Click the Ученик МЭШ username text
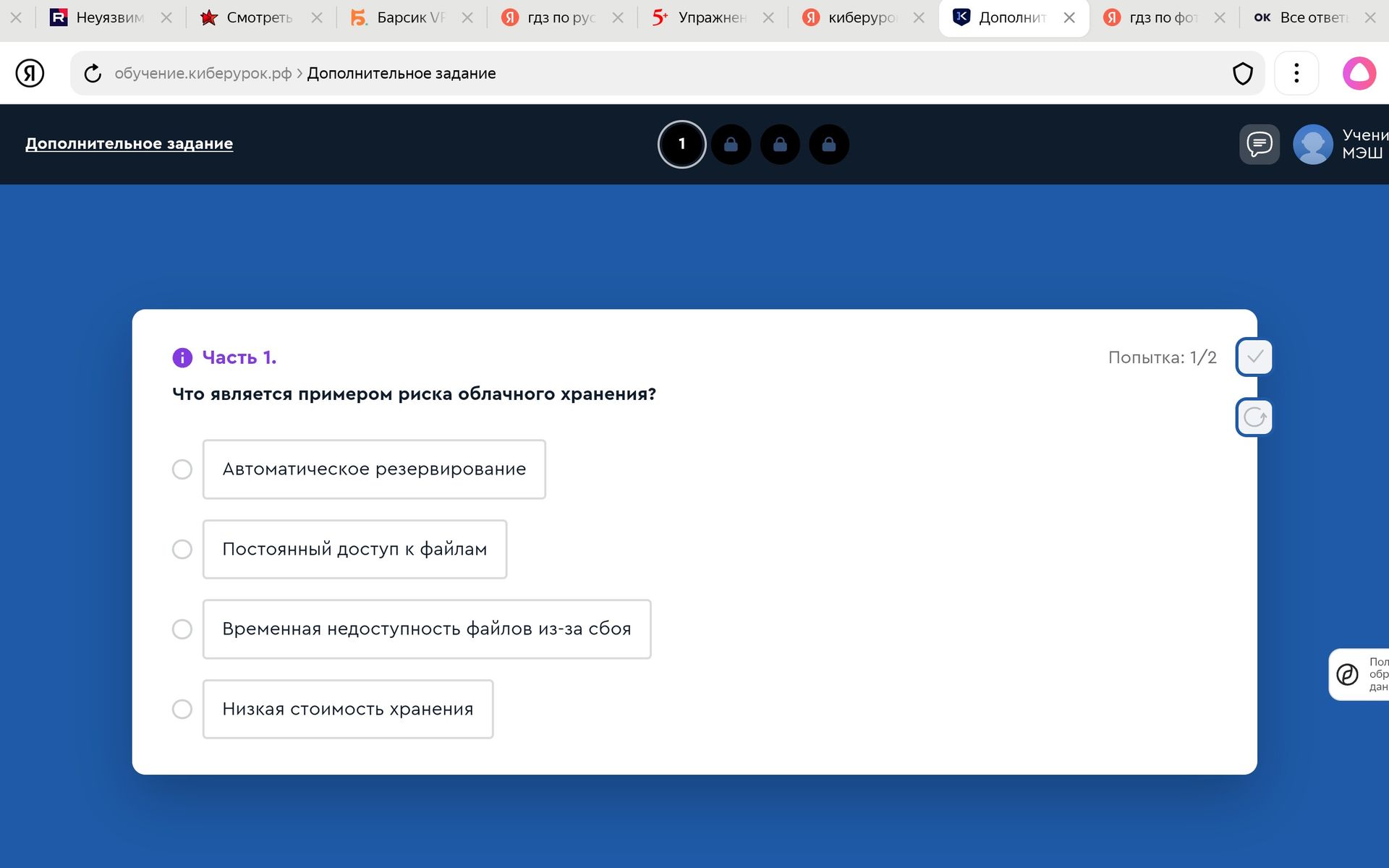This screenshot has height=868, width=1389. pyautogui.click(x=1365, y=144)
